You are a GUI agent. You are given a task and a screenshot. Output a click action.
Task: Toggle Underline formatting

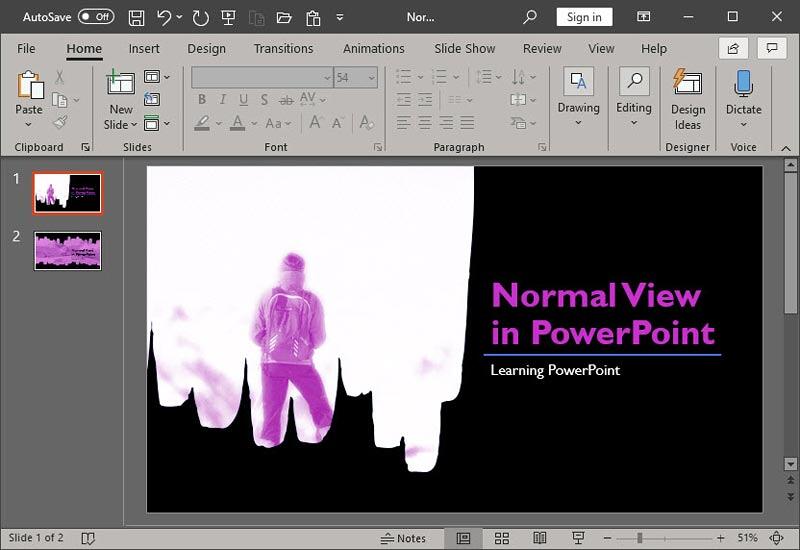pyautogui.click(x=243, y=99)
